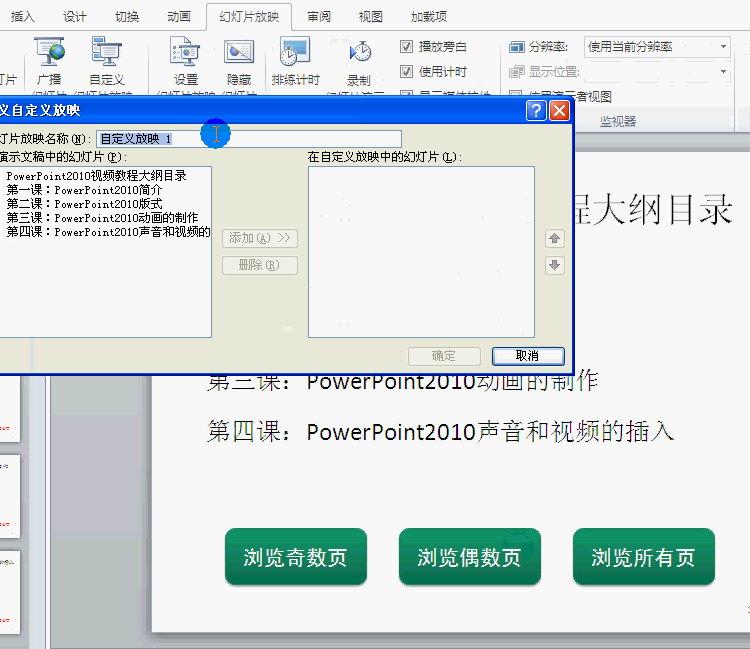Open the Broadcast Slide Show (广播) icon
This screenshot has height=649, width=750.
(49, 51)
